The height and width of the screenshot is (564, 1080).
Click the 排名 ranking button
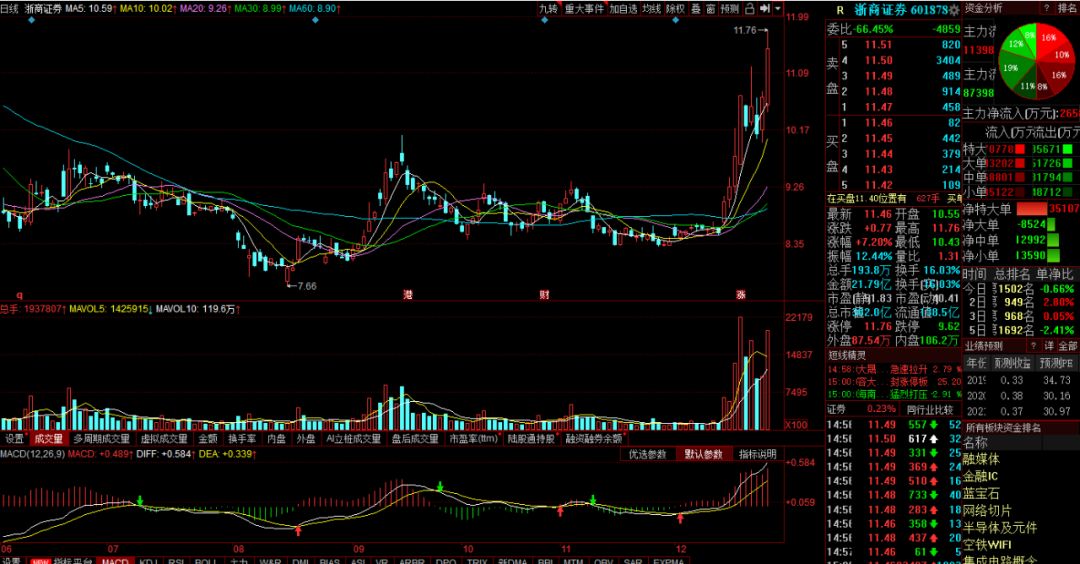click(1066, 8)
